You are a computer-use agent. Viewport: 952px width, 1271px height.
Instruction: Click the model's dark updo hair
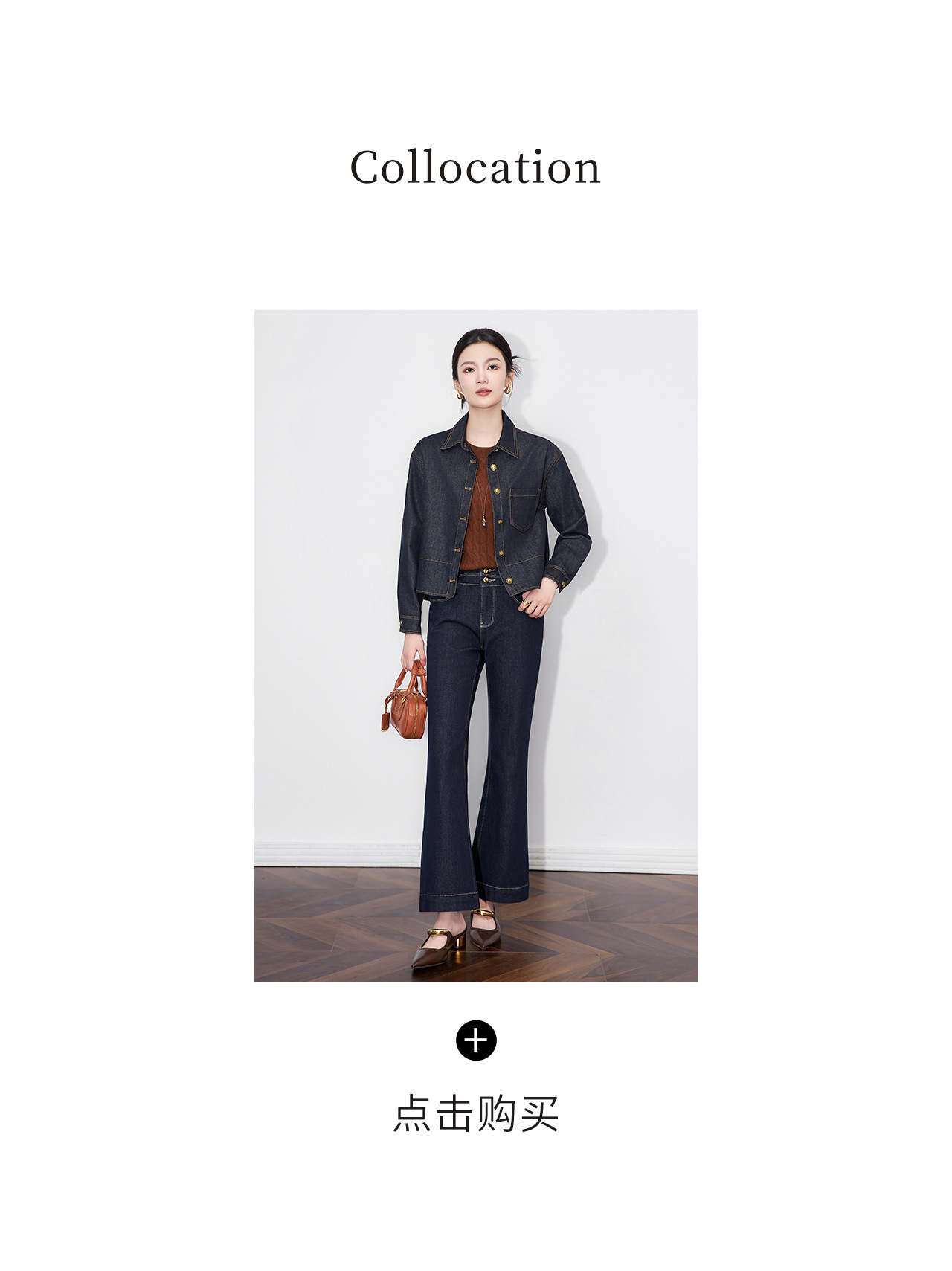(483, 347)
